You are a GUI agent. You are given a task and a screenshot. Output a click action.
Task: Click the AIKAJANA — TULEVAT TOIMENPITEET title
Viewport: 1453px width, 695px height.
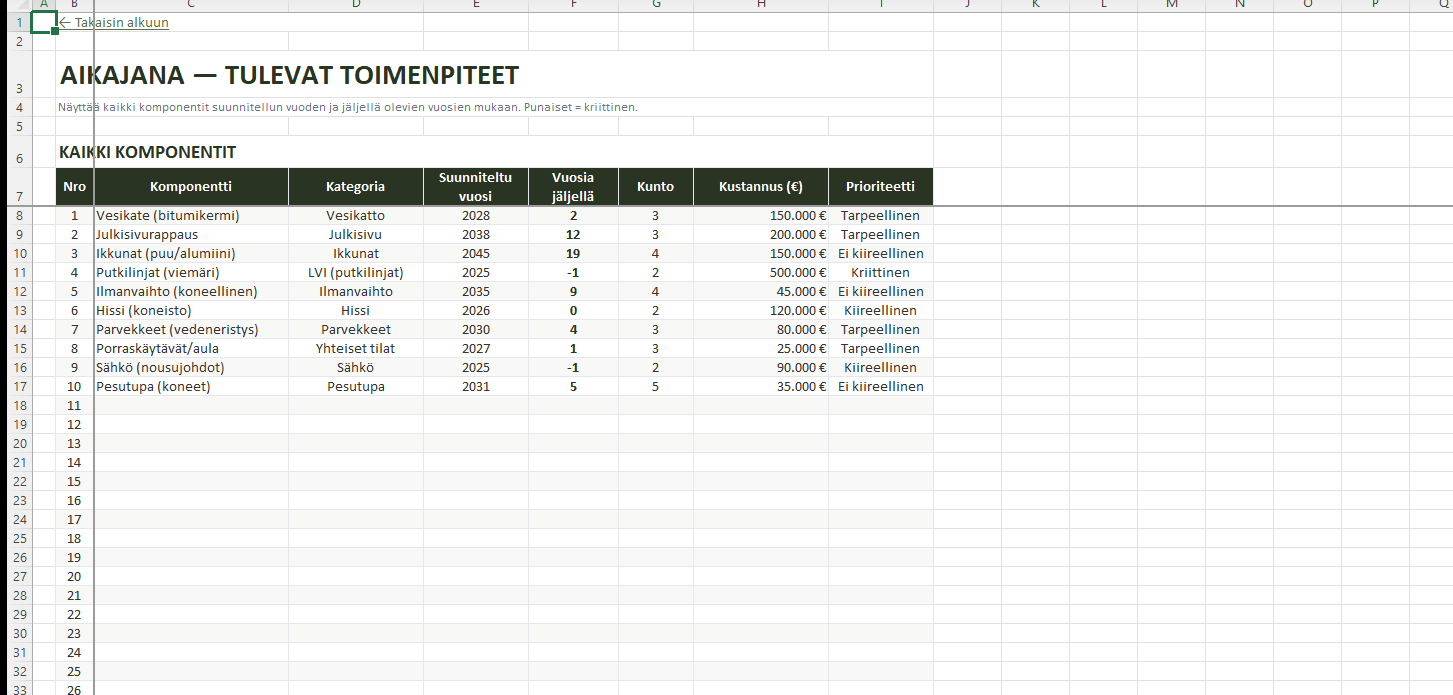[x=289, y=76]
